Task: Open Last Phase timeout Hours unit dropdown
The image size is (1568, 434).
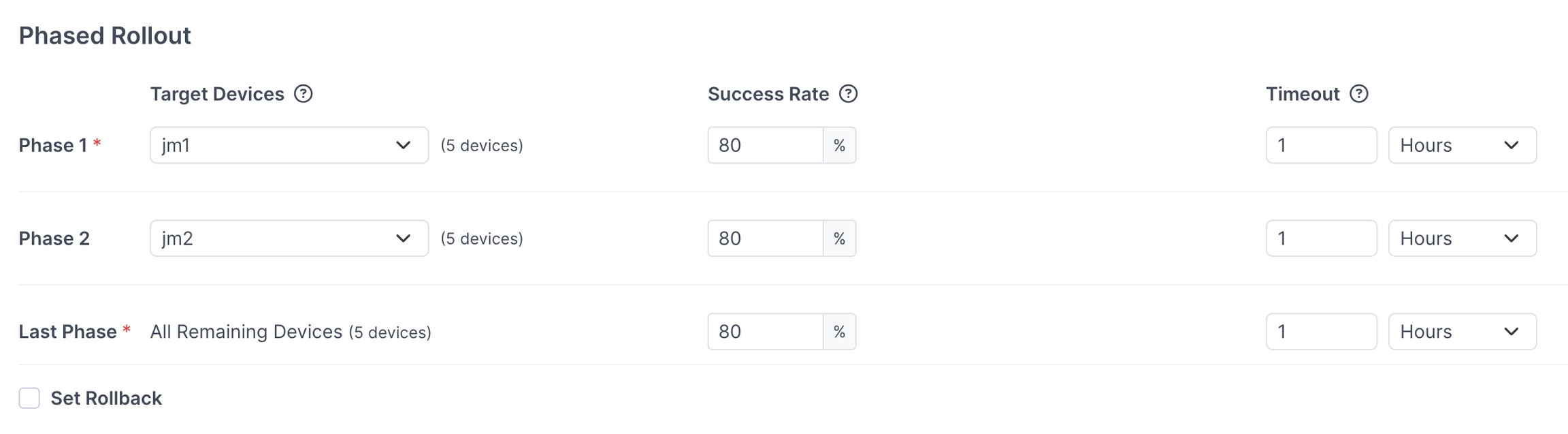Action: 1462,332
